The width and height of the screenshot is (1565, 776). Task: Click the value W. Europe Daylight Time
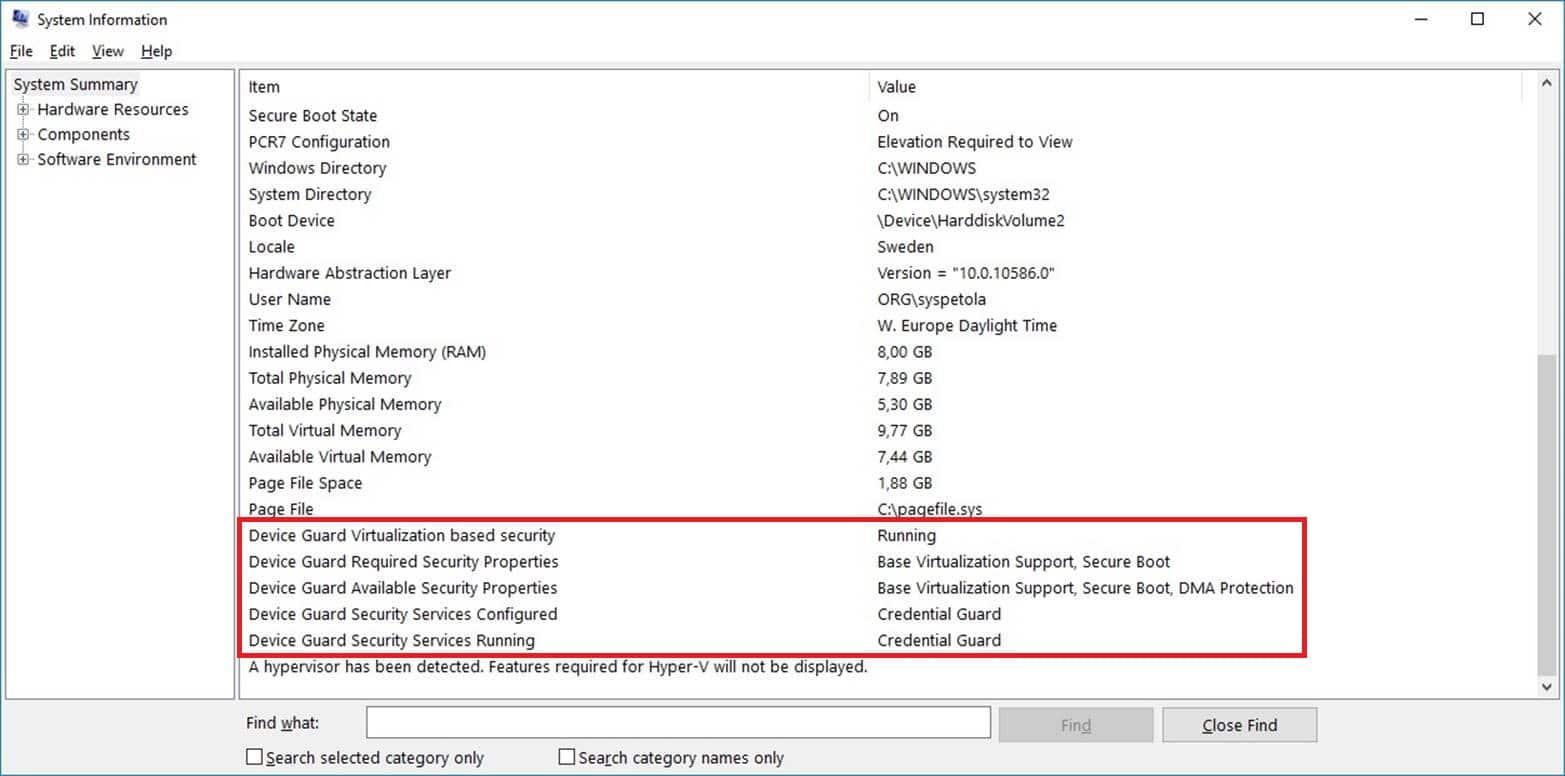tap(967, 325)
